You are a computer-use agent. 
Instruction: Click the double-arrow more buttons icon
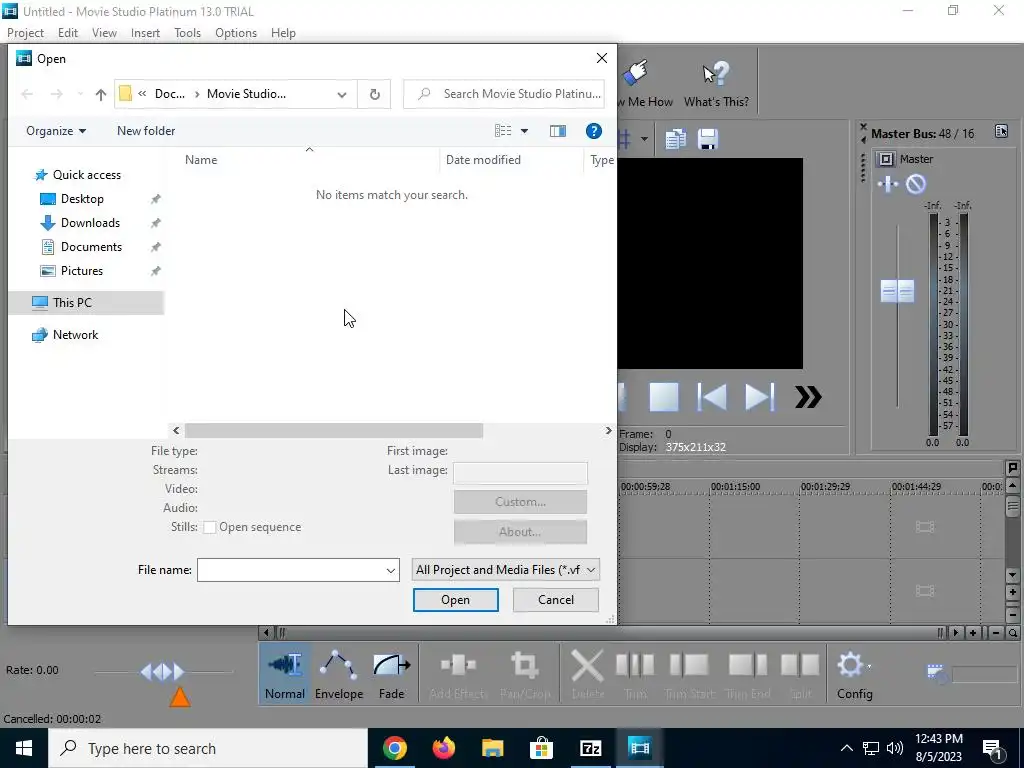click(x=808, y=397)
